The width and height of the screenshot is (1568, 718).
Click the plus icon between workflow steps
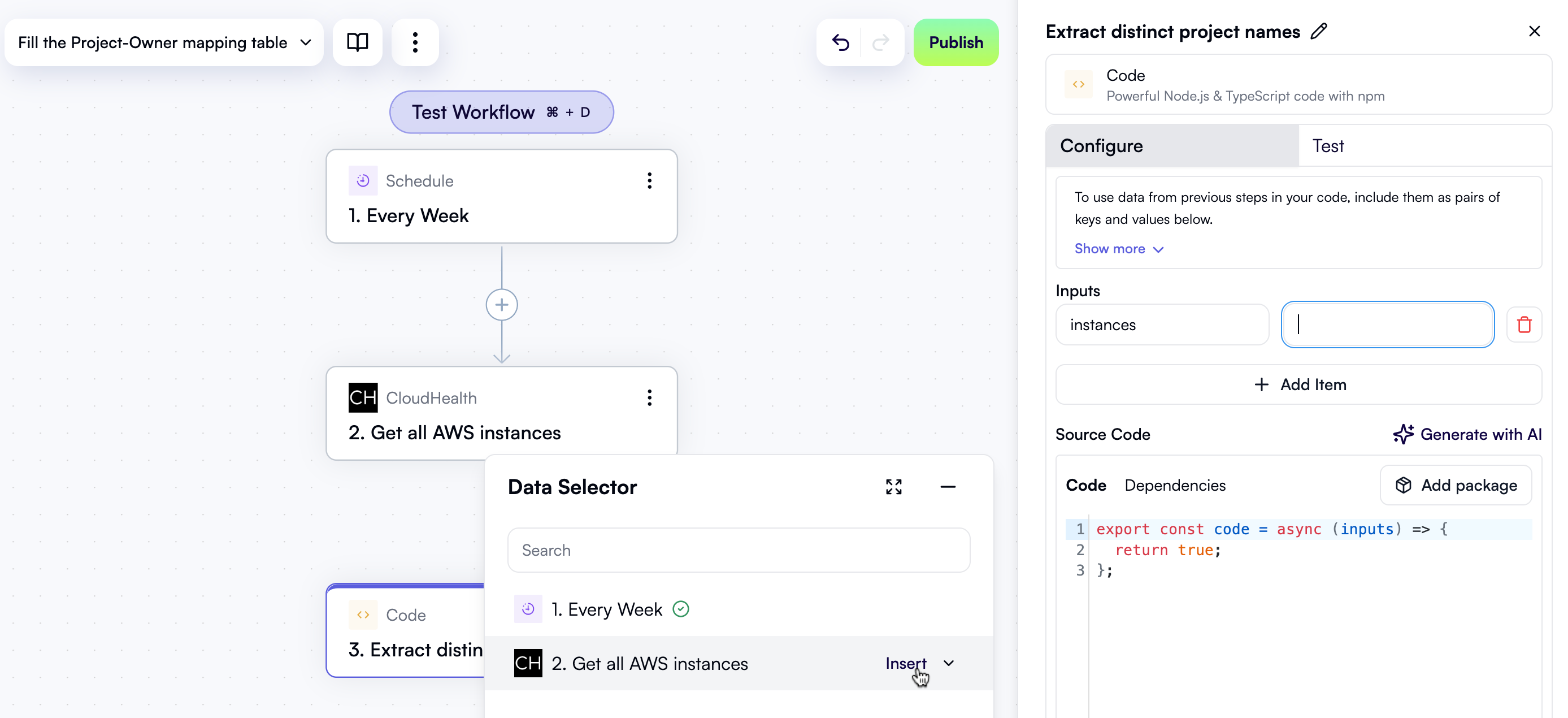[502, 304]
